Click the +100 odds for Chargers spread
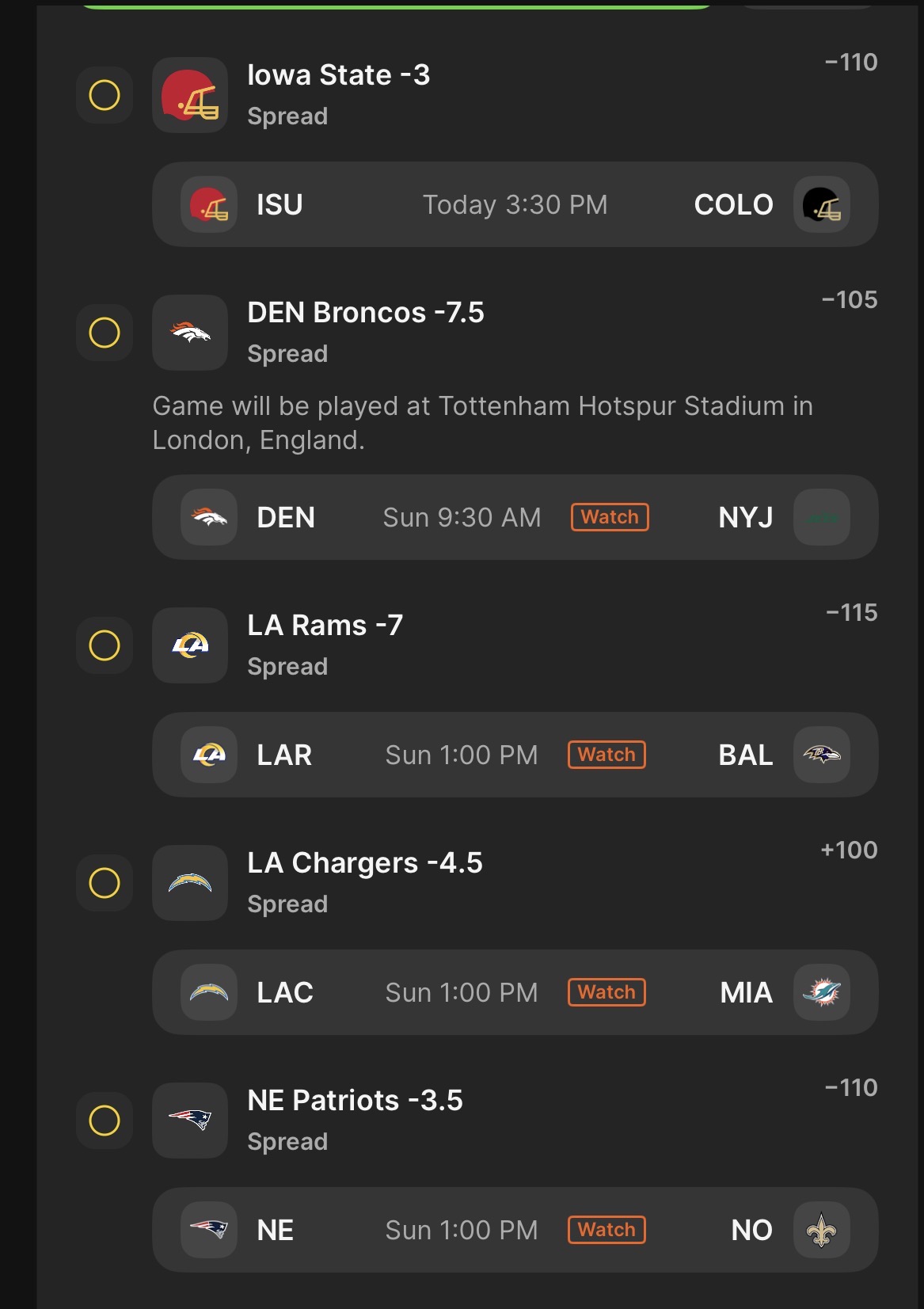924x1309 pixels. (x=850, y=850)
